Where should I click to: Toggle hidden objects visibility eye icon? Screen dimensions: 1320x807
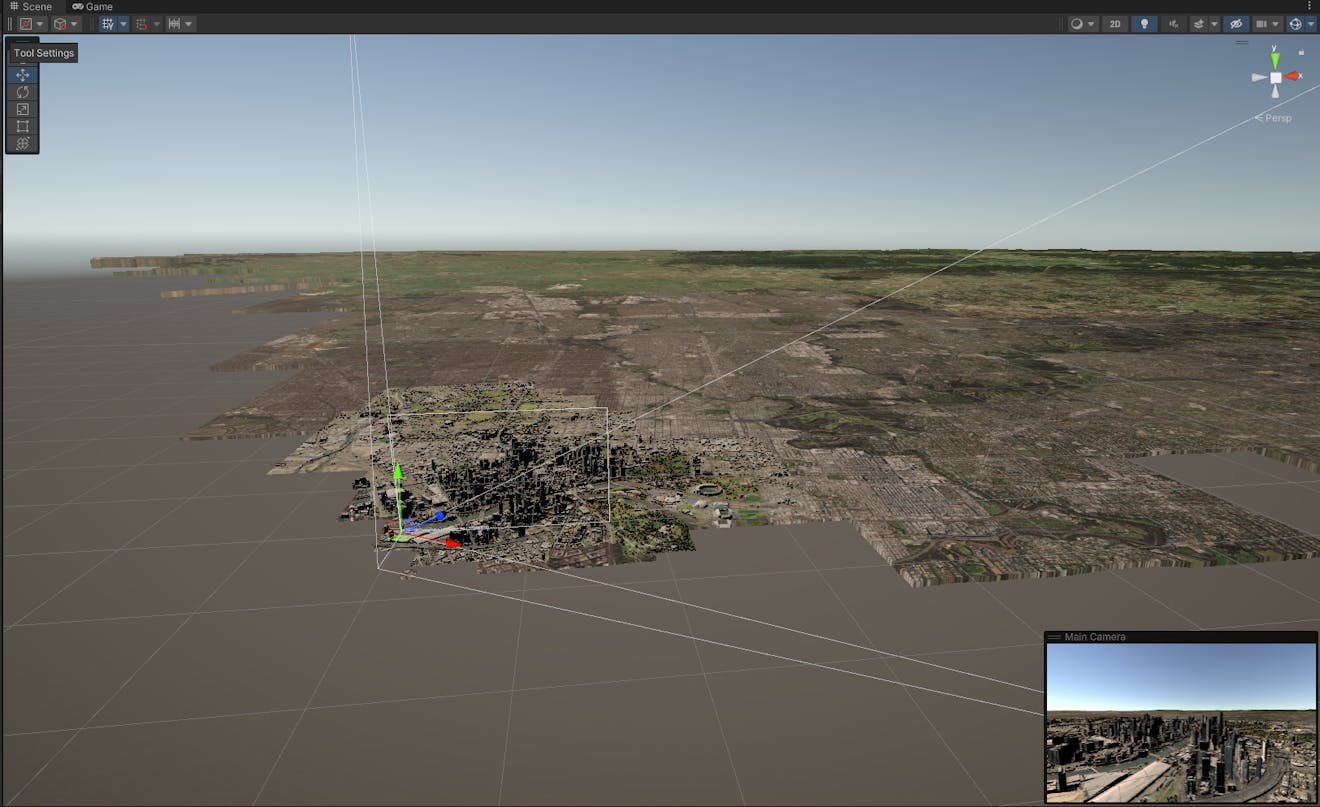click(x=1235, y=24)
